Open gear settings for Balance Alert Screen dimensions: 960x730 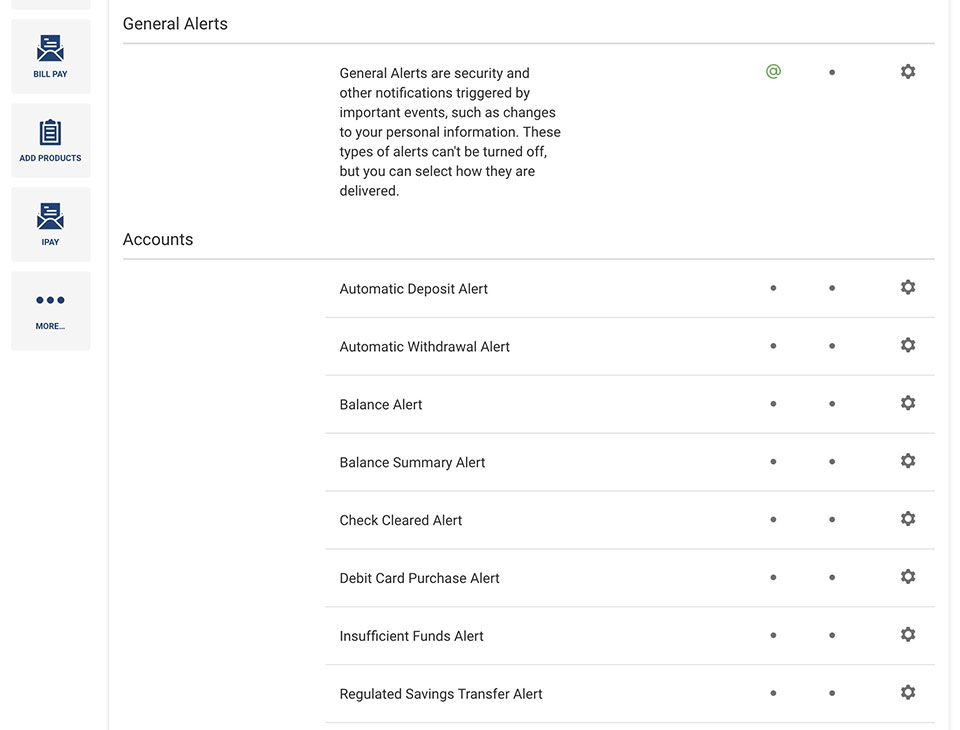[908, 403]
